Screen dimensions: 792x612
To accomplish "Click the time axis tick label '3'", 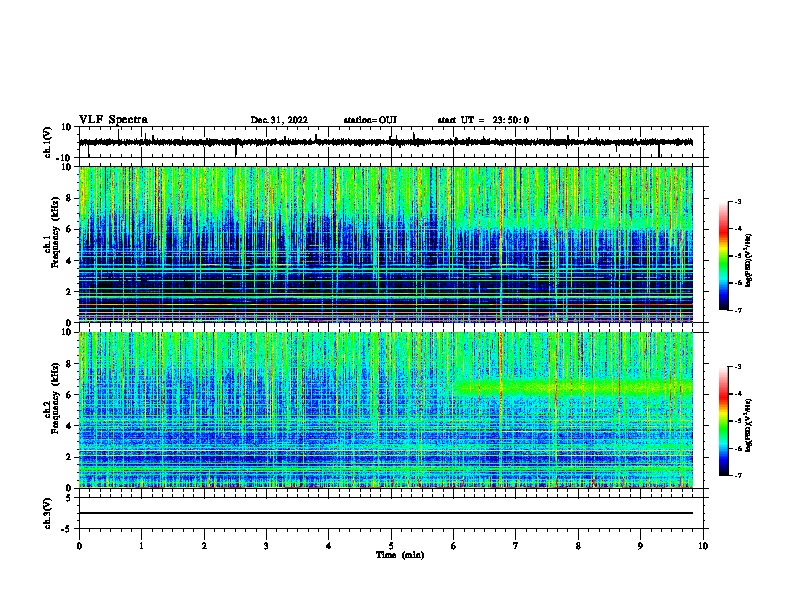I will (x=266, y=546).
